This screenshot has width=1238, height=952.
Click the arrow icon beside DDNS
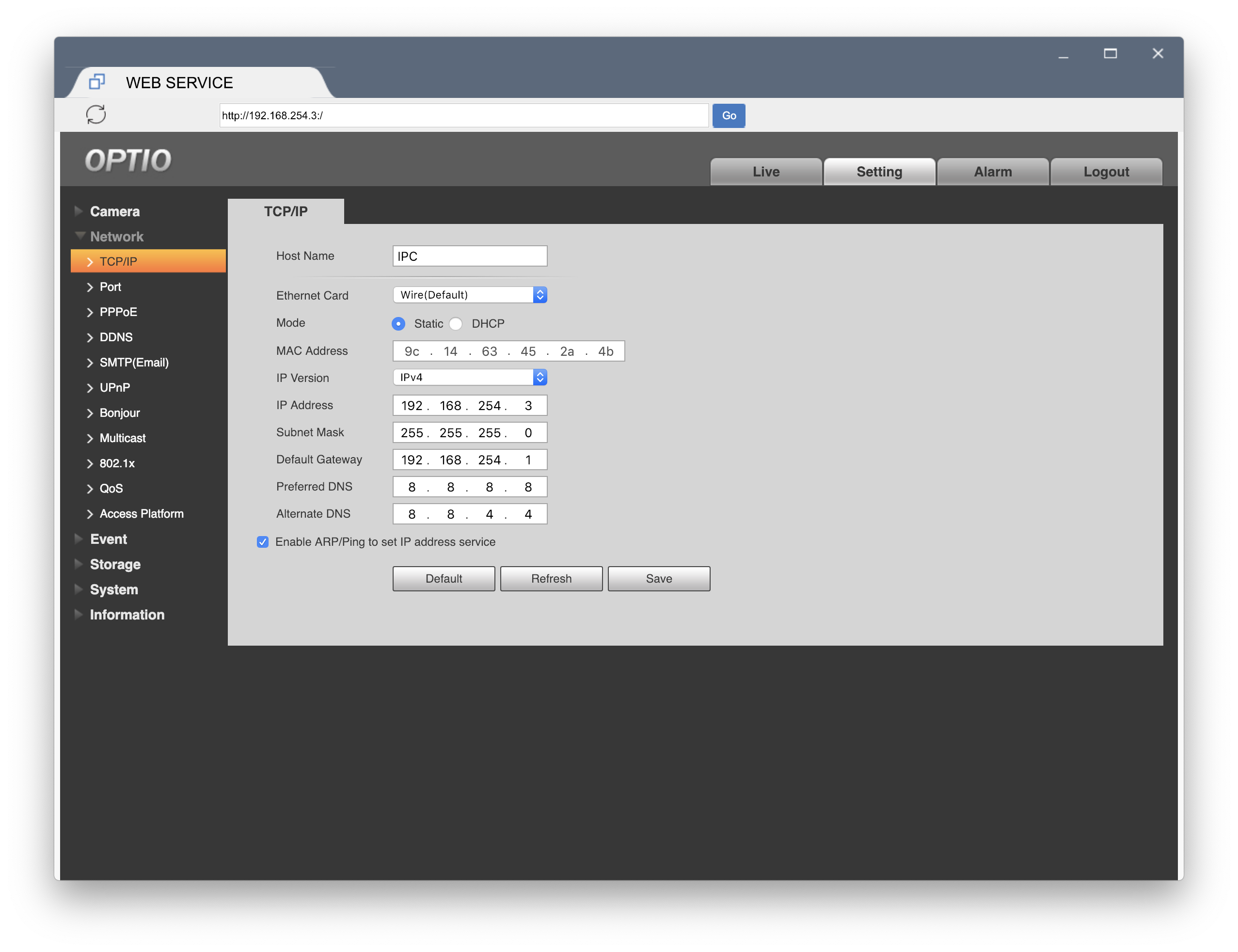(90, 338)
